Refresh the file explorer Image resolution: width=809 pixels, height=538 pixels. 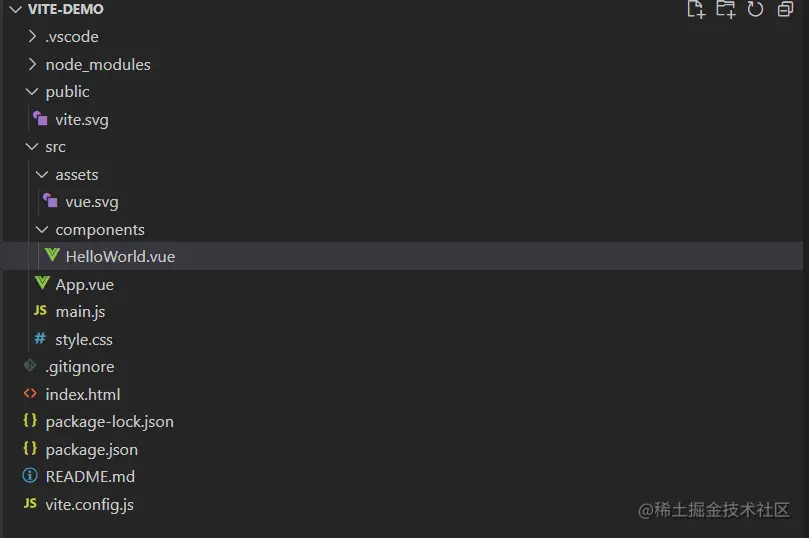[755, 10]
